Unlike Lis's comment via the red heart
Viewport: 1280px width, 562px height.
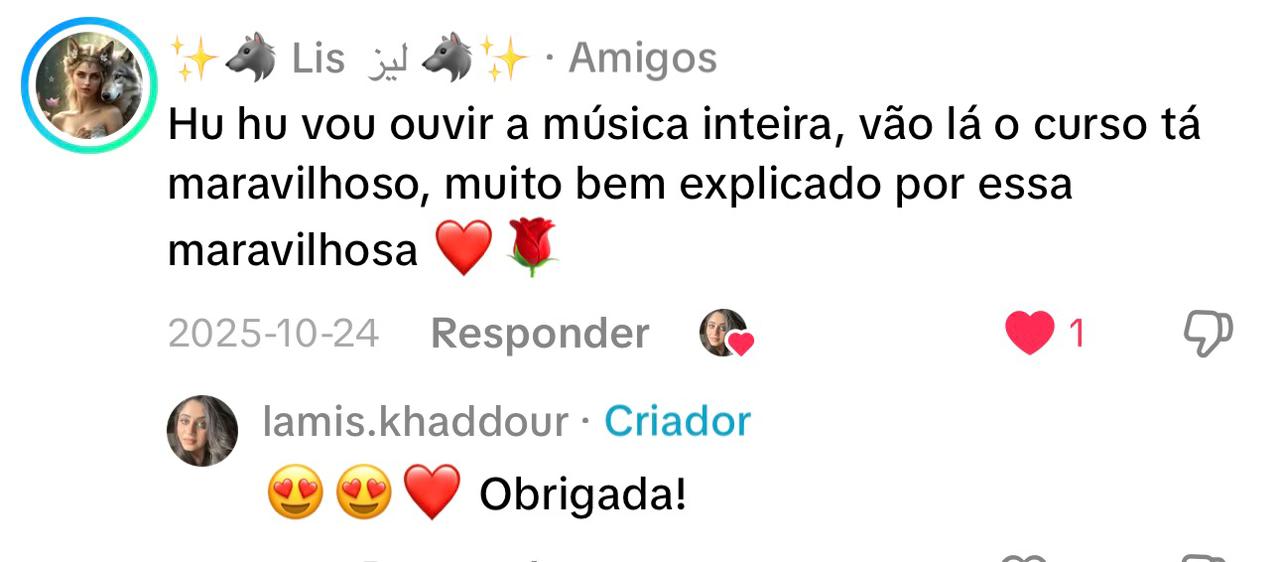pos(1030,333)
